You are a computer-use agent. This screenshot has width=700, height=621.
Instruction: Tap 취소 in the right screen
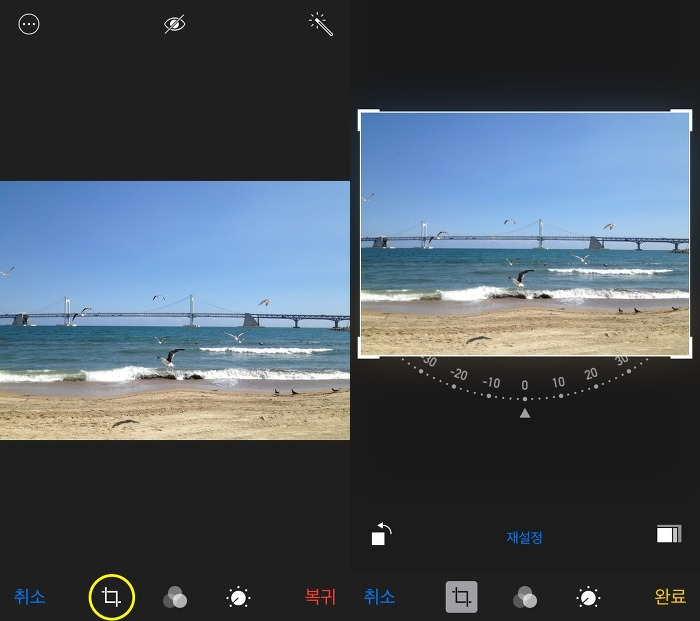tap(379, 596)
